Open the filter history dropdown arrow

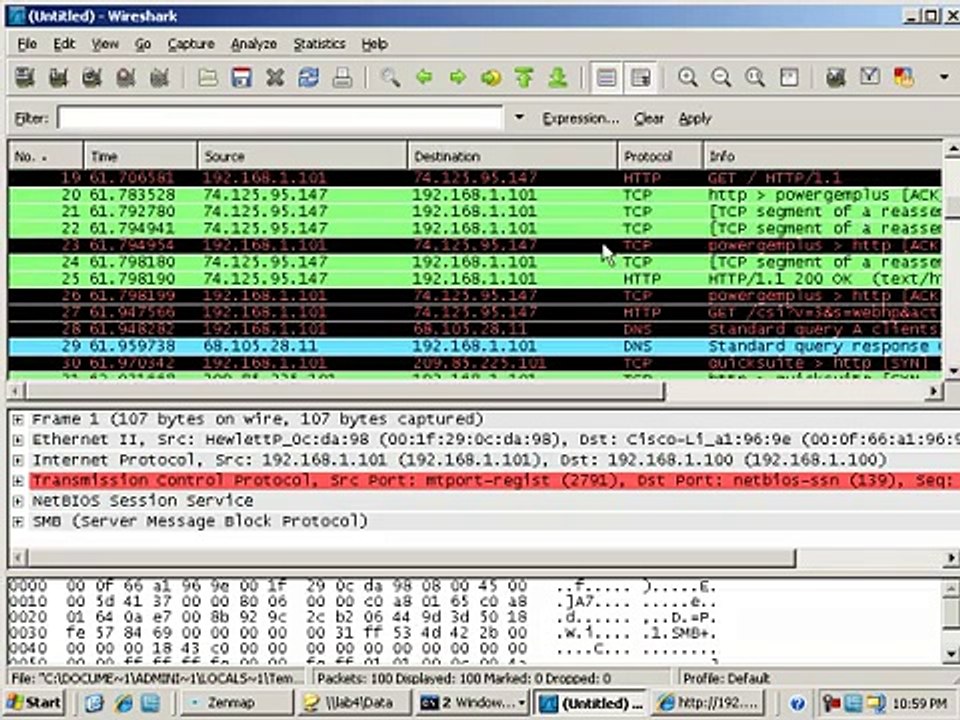pyautogui.click(x=519, y=117)
